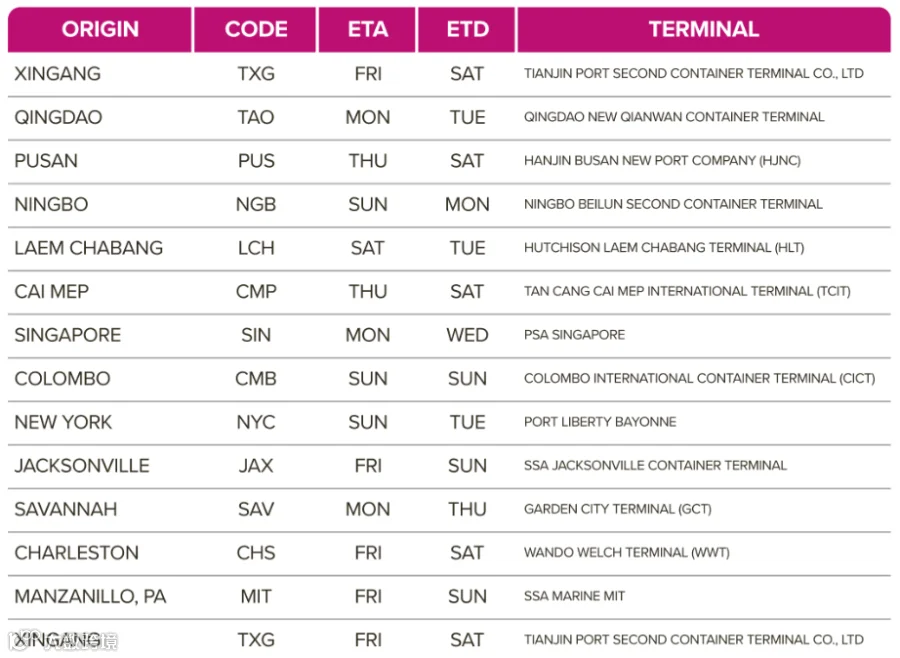The image size is (900, 658).
Task: Select SSA MARINE MIT terminal cell
Action: pos(574,597)
